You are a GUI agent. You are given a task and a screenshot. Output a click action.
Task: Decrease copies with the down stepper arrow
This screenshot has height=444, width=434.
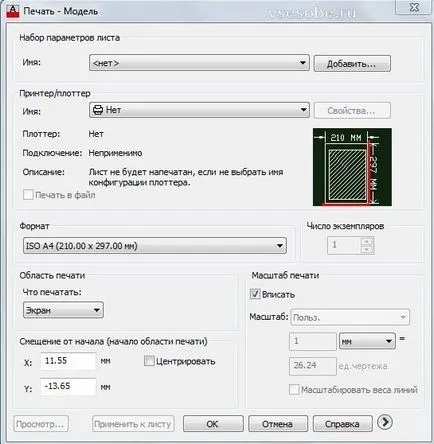[x=367, y=250]
